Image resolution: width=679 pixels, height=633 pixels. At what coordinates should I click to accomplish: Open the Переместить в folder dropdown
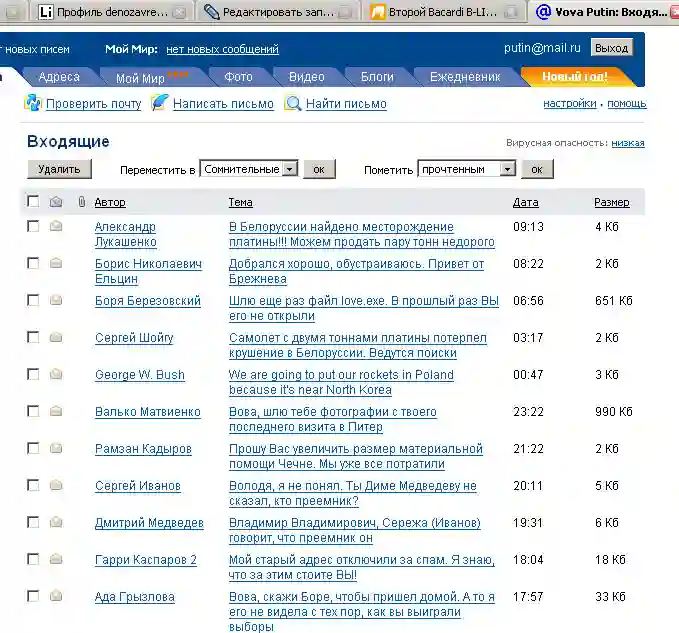[249, 169]
